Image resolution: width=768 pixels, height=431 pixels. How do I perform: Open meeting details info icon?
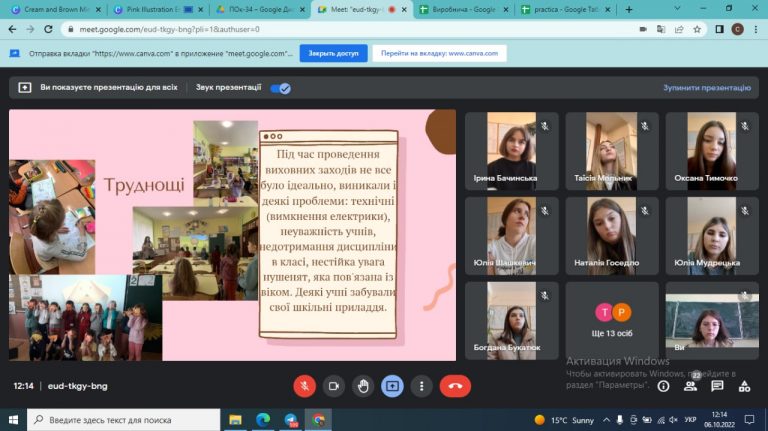point(663,386)
